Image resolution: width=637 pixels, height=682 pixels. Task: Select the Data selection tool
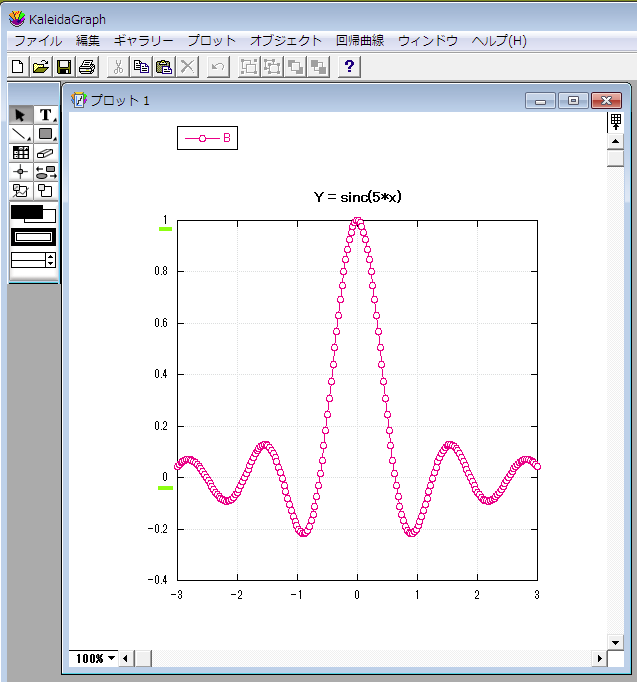click(21, 191)
